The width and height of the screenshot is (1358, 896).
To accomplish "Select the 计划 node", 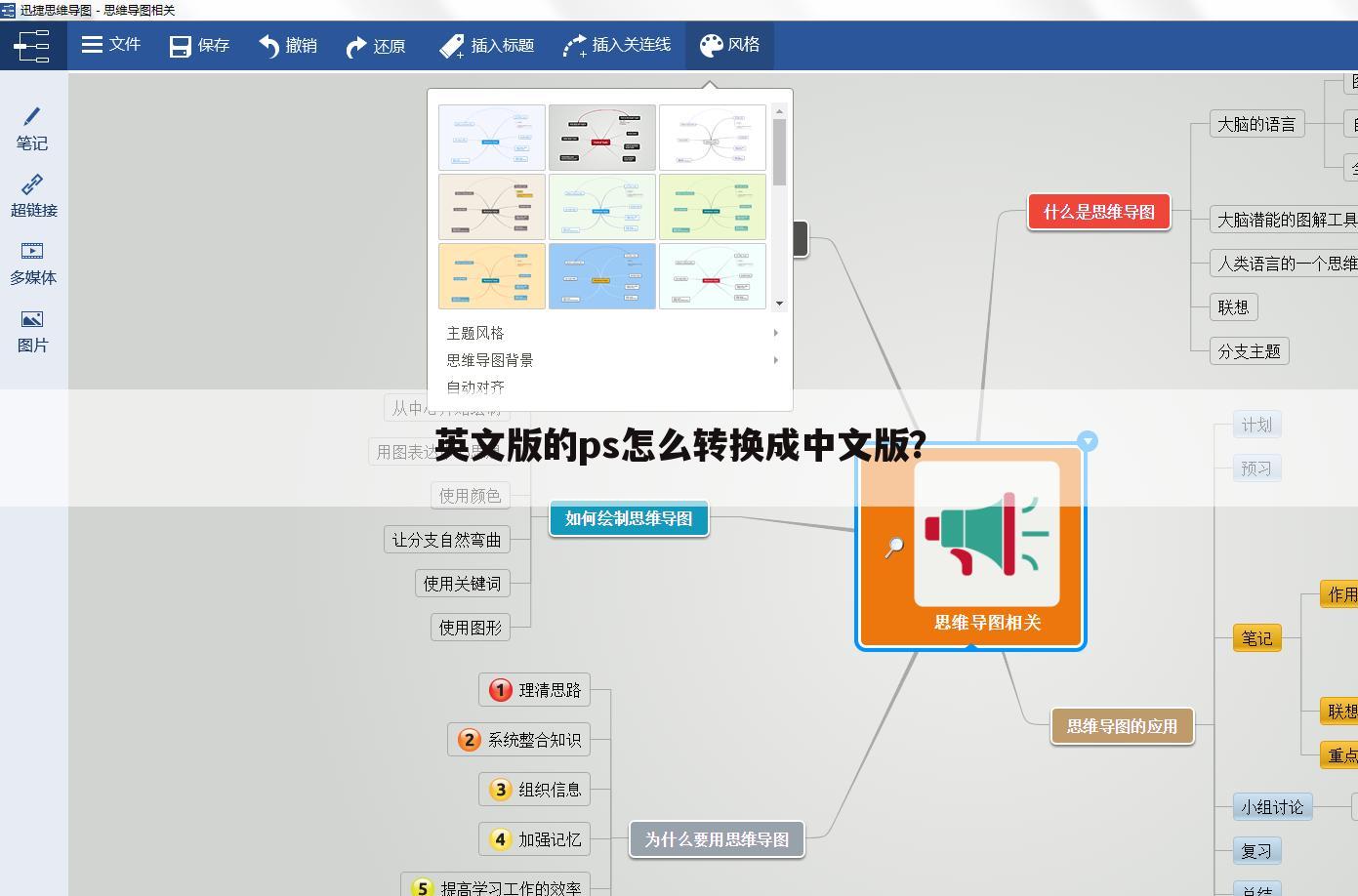I will pos(1256,425).
